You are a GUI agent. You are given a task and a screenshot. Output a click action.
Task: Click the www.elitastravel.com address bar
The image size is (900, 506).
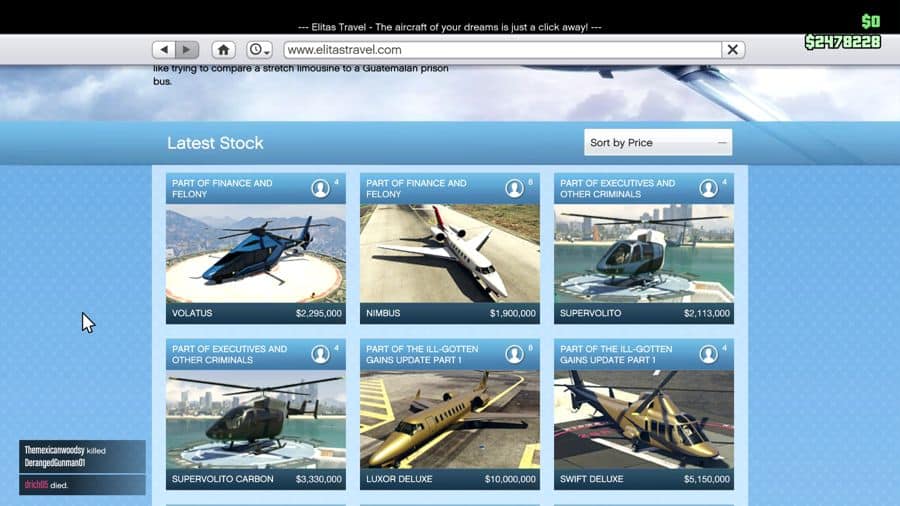pyautogui.click(x=503, y=50)
